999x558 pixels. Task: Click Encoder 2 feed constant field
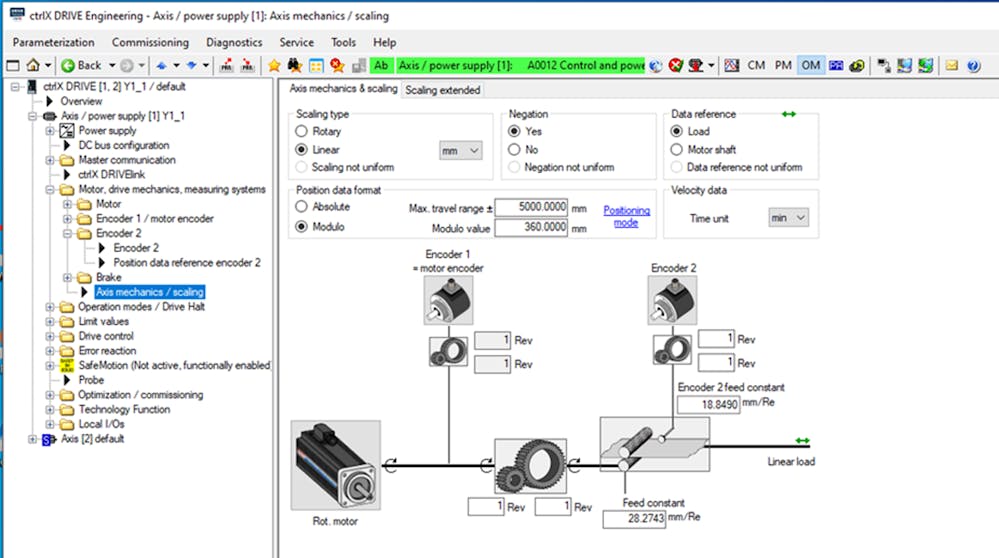click(708, 404)
